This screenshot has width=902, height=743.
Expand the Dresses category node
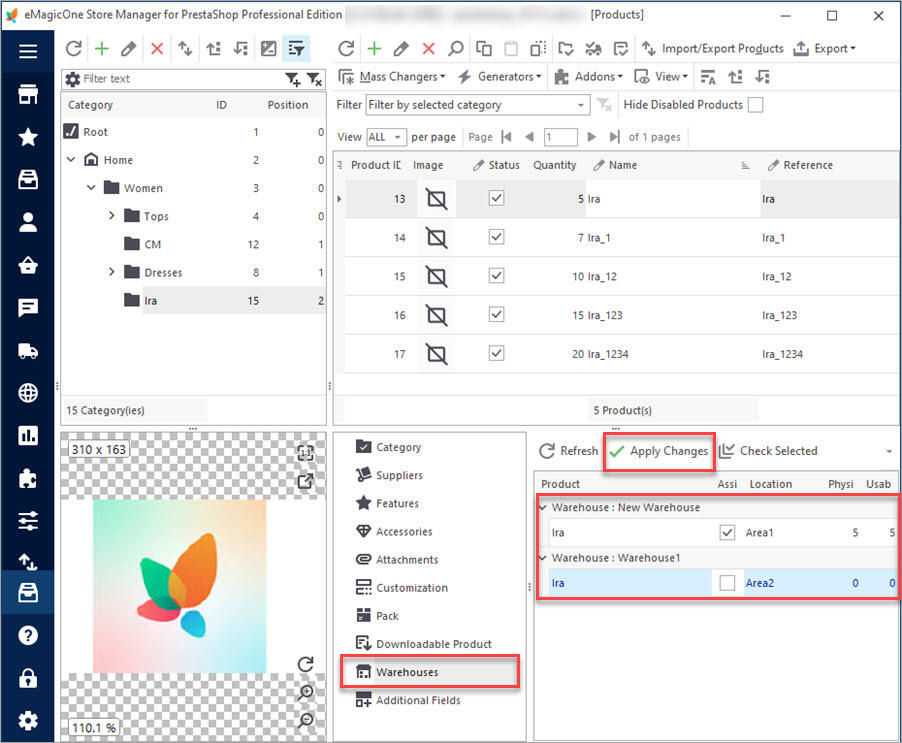pyautogui.click(x=112, y=272)
